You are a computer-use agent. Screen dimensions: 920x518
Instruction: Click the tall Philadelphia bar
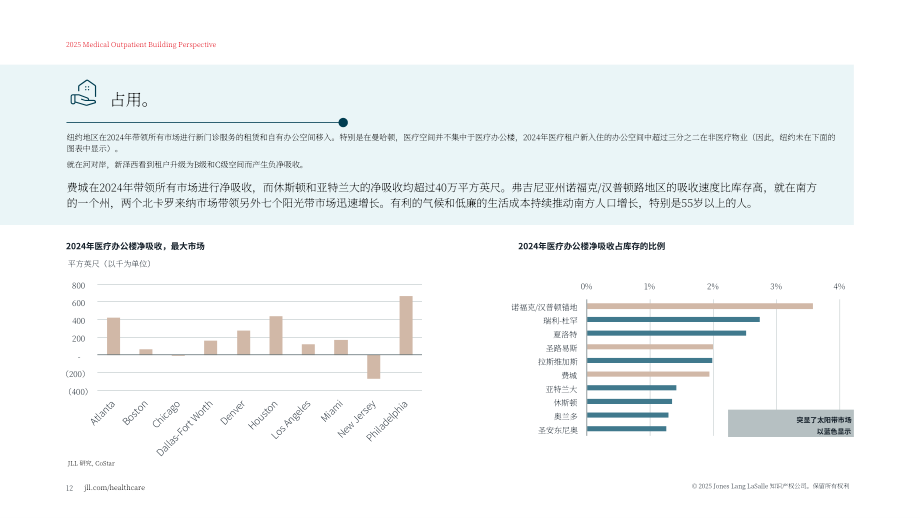[x=406, y=326]
